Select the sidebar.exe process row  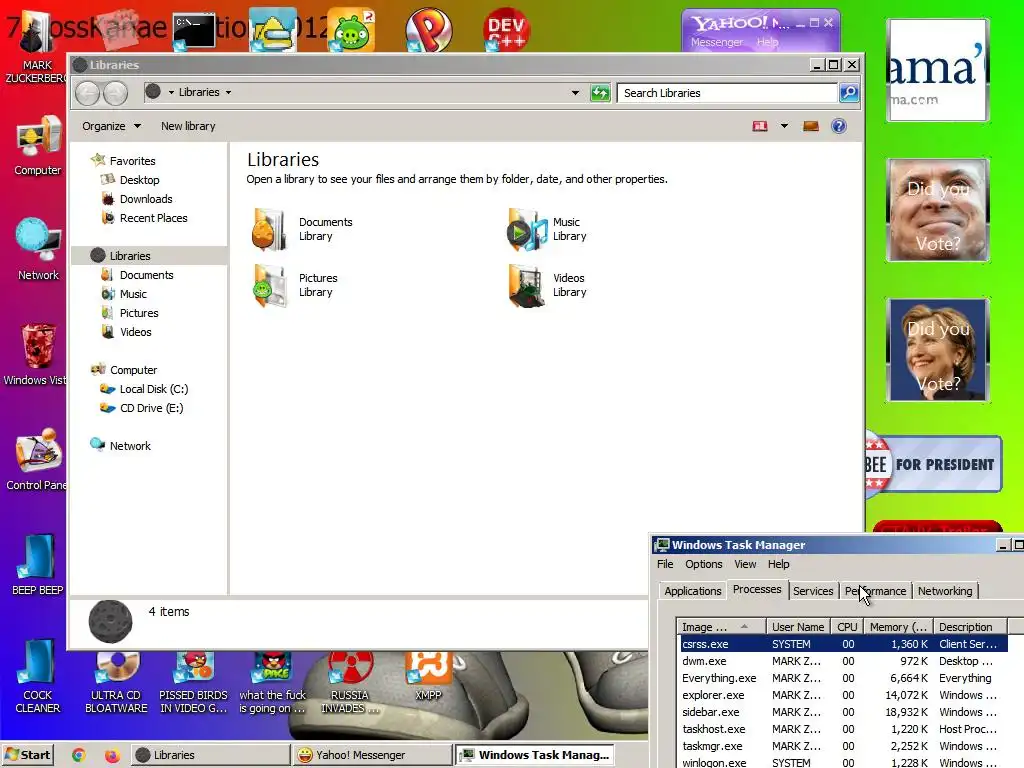pos(842,712)
